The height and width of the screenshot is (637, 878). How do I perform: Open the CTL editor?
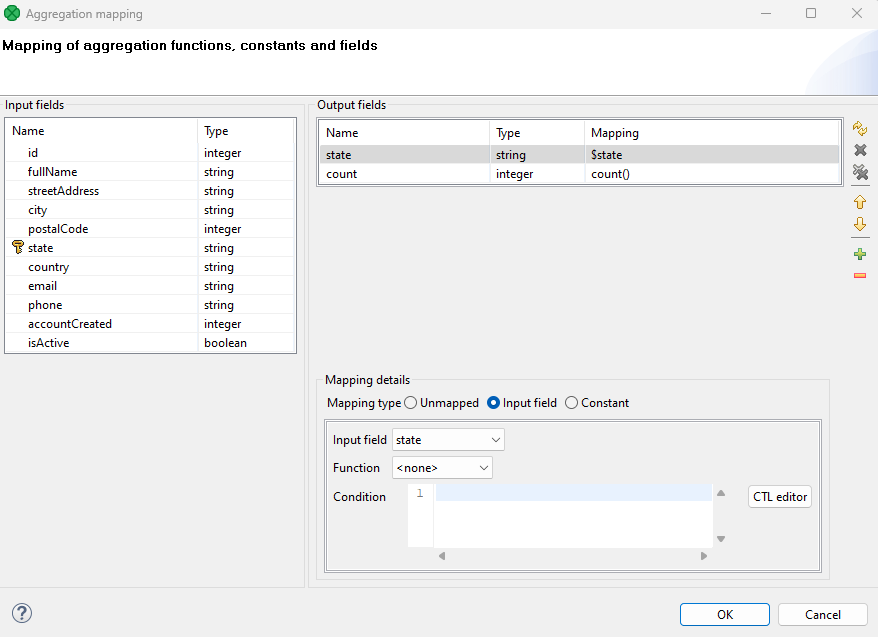[x=779, y=496]
